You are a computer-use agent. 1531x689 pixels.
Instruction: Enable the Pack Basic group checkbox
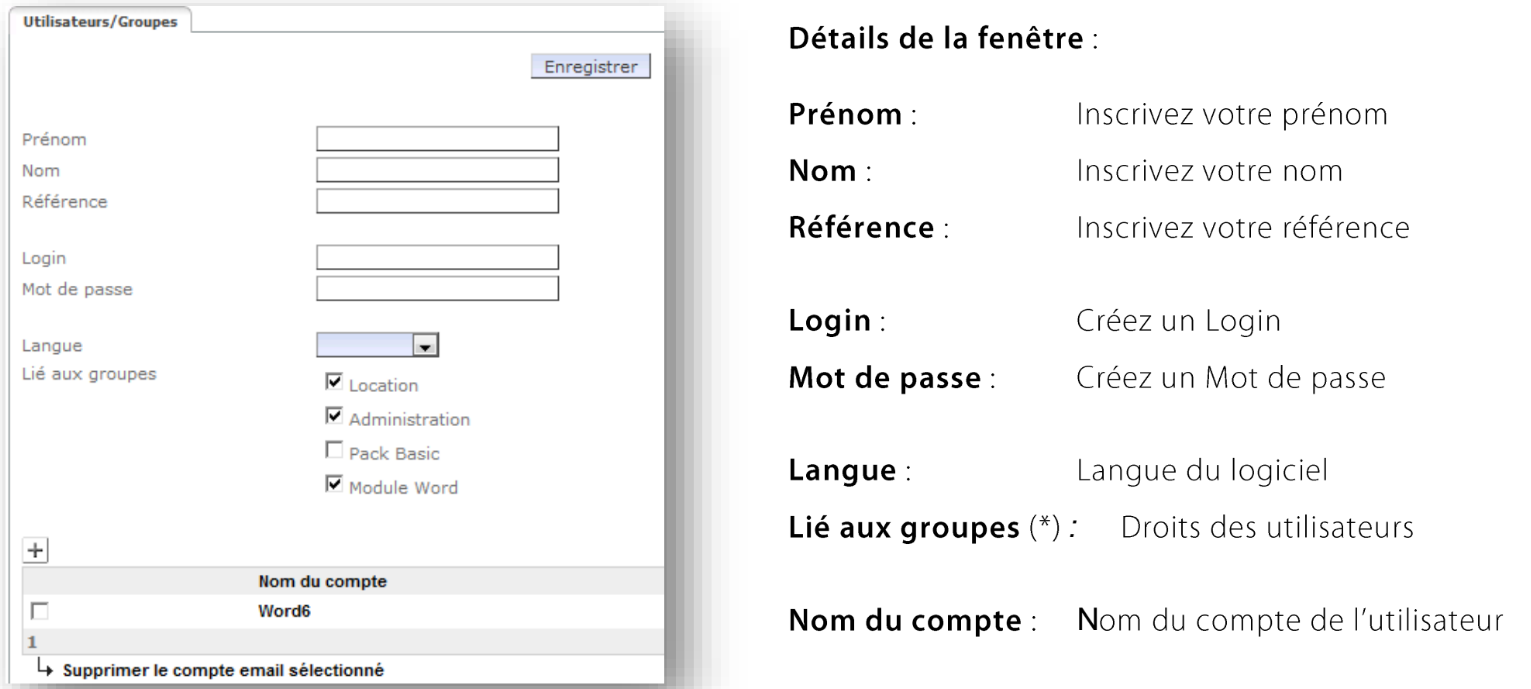(x=331, y=453)
